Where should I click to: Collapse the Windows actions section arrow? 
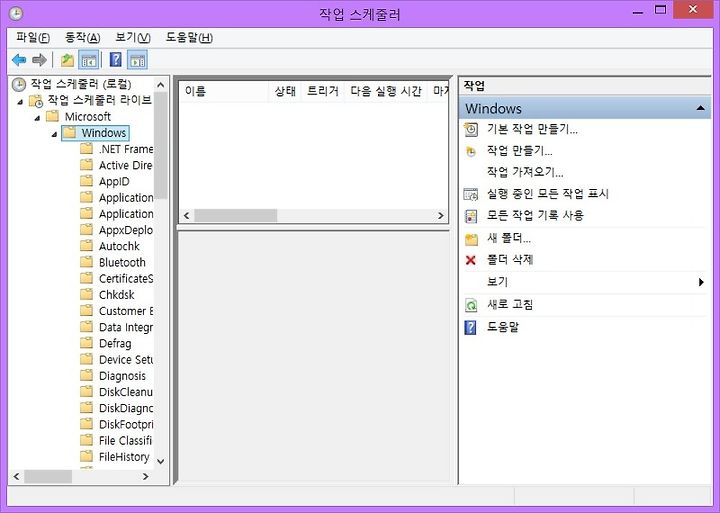click(x=700, y=108)
